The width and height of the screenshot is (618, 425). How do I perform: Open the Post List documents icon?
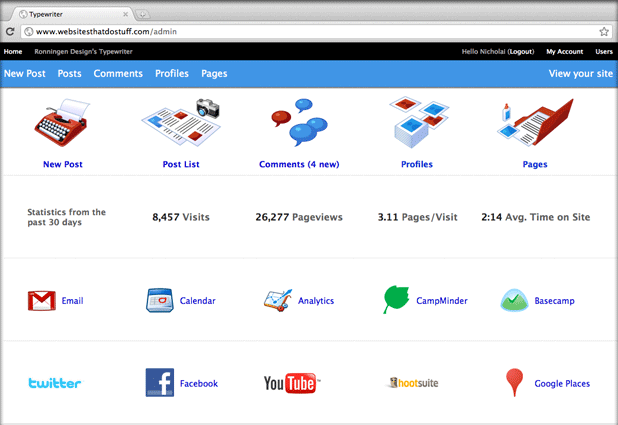click(181, 122)
